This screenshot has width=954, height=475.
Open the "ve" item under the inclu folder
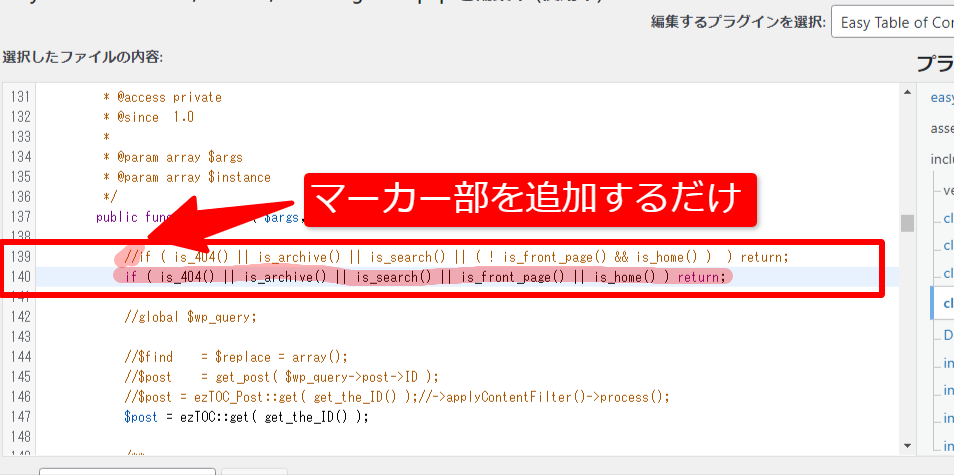(x=947, y=189)
